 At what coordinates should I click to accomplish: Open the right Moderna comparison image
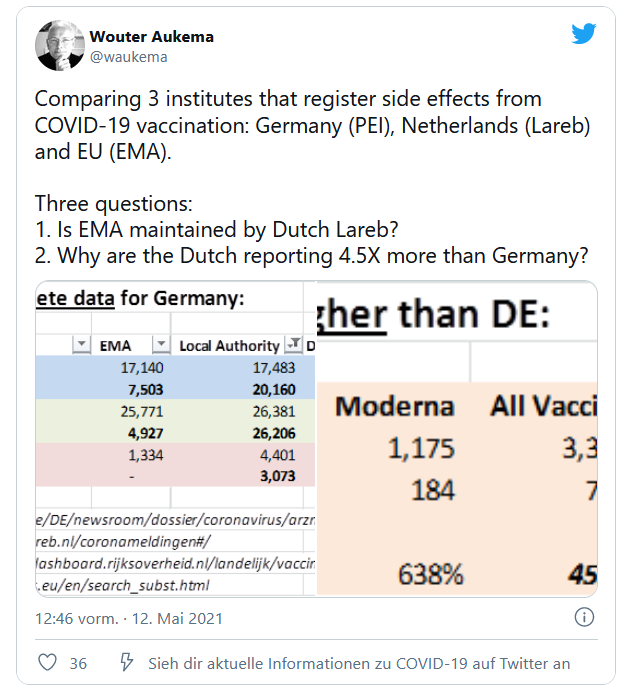pos(457,439)
